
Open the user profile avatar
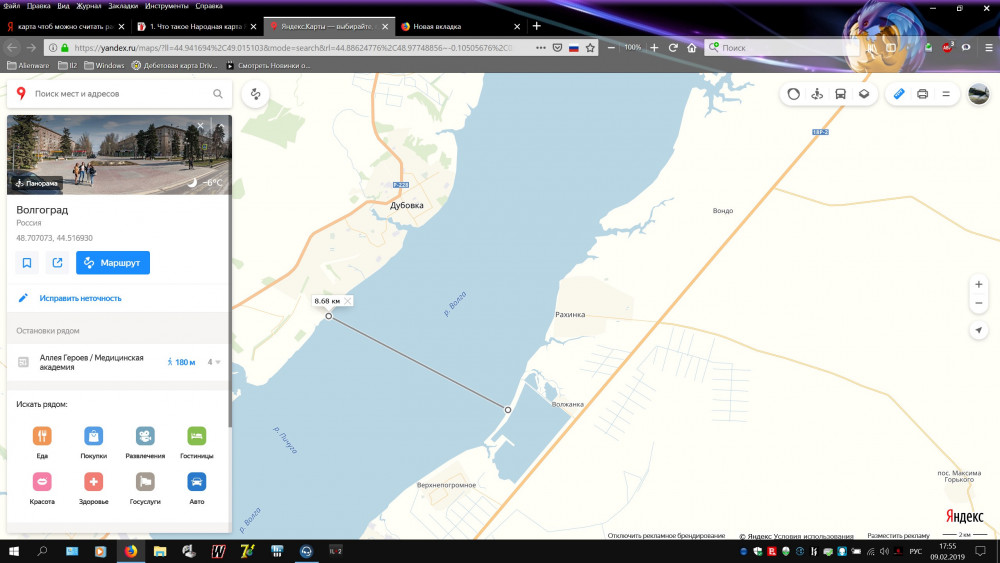[x=978, y=94]
